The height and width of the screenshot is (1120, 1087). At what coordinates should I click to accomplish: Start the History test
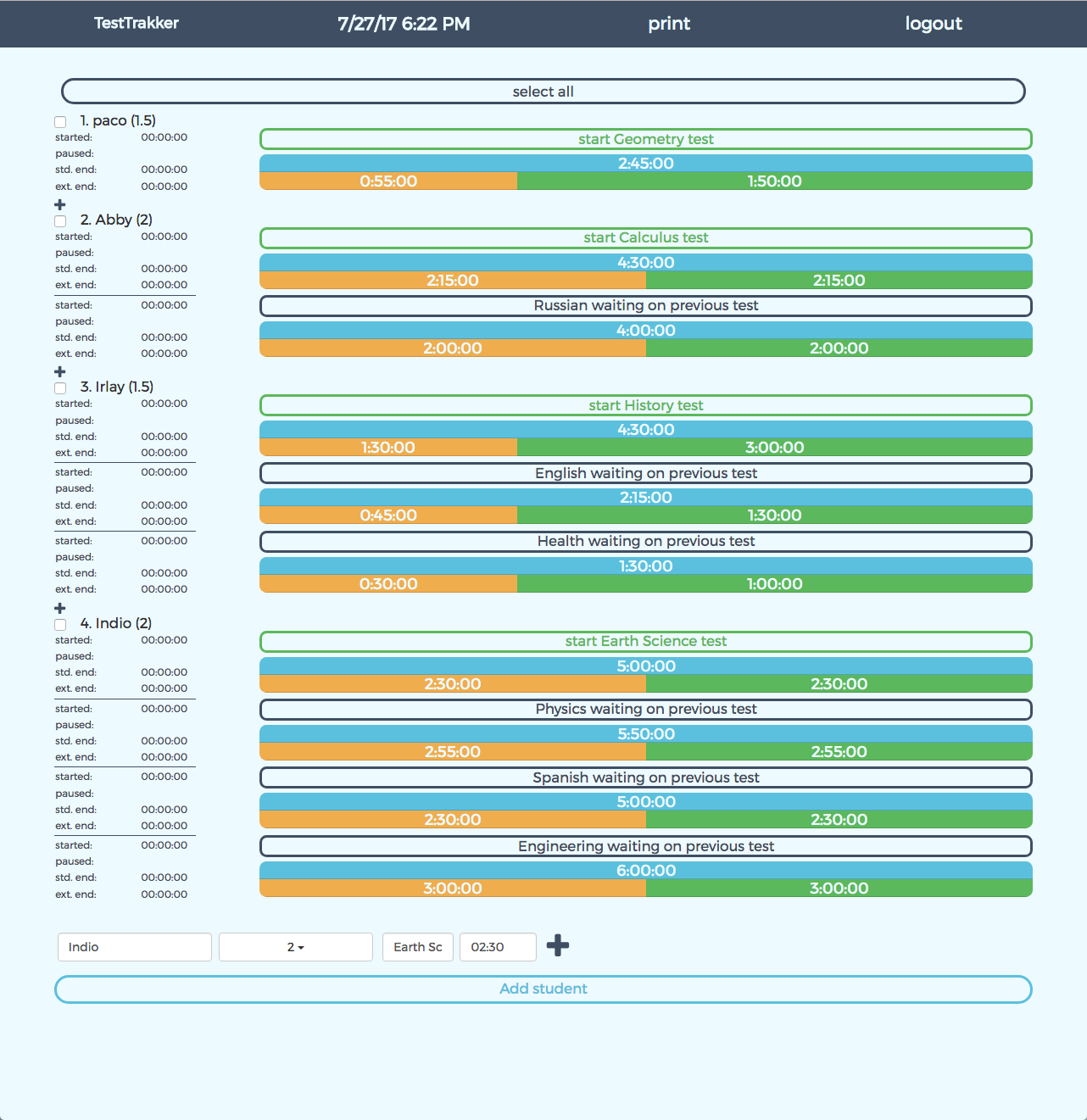tap(645, 405)
